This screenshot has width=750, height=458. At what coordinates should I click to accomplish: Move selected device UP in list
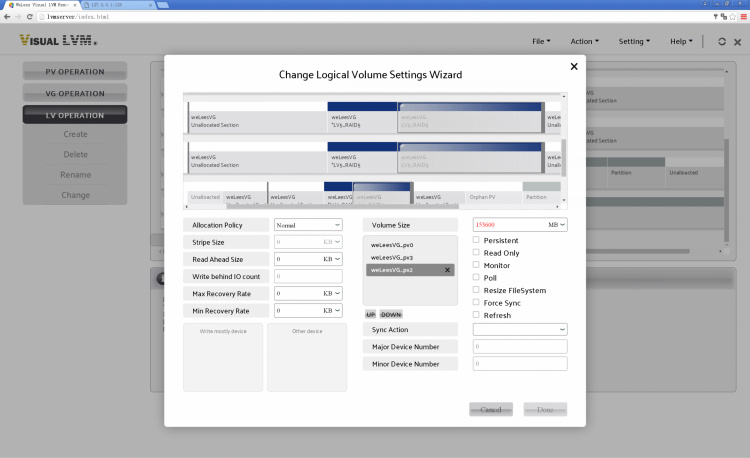click(x=370, y=314)
